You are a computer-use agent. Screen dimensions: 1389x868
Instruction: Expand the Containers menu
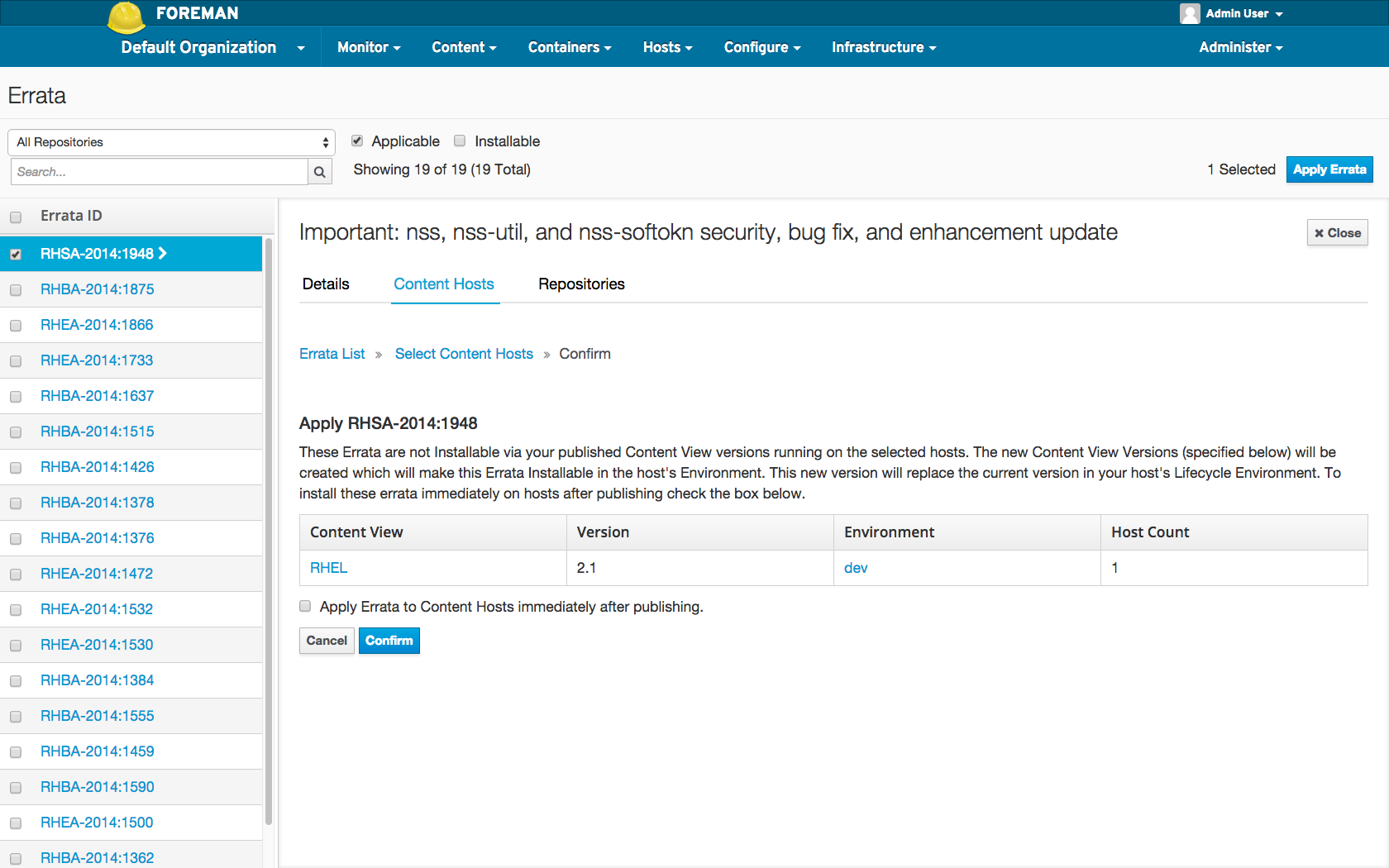(x=570, y=47)
